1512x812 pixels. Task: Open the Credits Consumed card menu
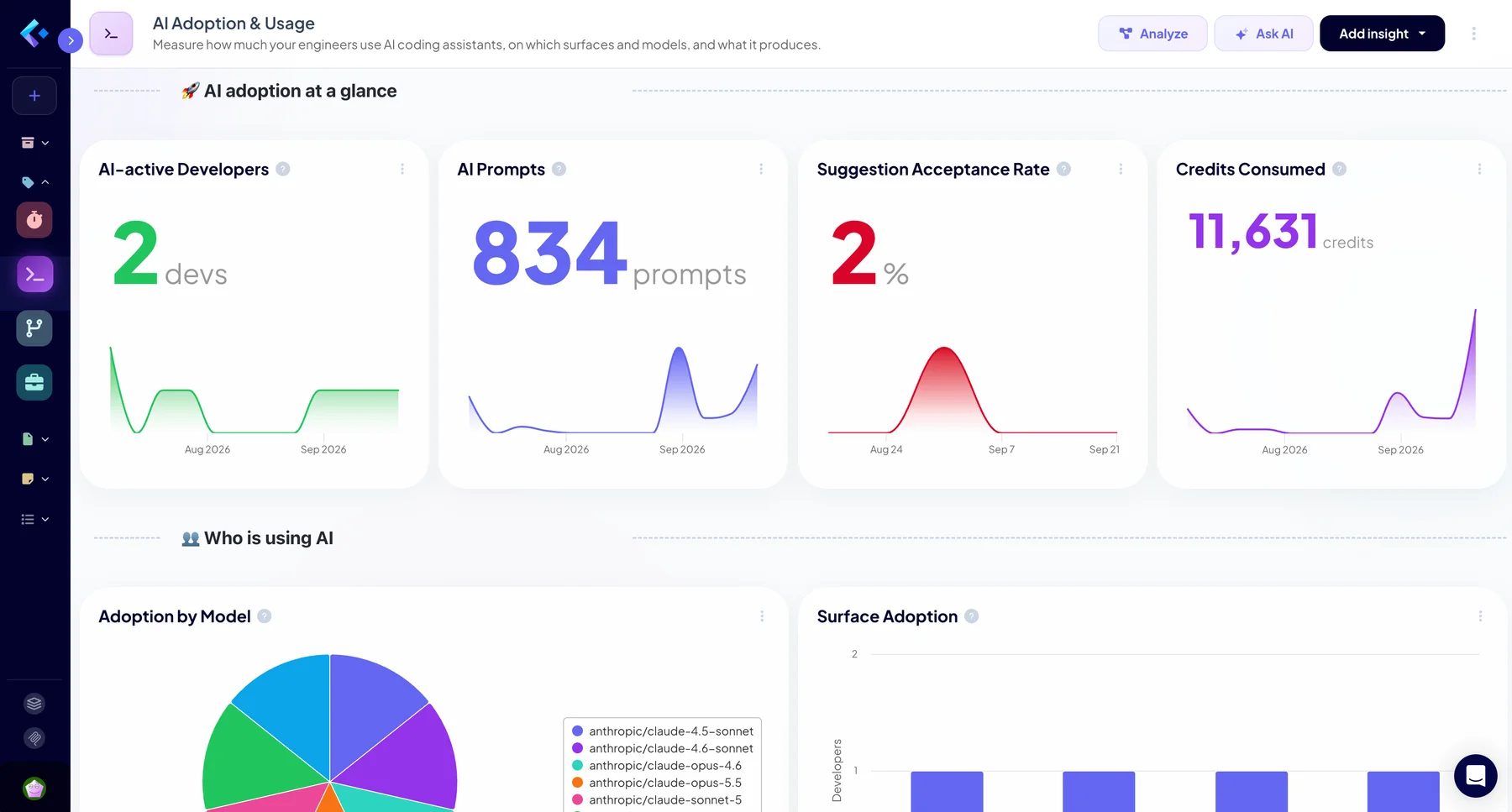(x=1479, y=169)
